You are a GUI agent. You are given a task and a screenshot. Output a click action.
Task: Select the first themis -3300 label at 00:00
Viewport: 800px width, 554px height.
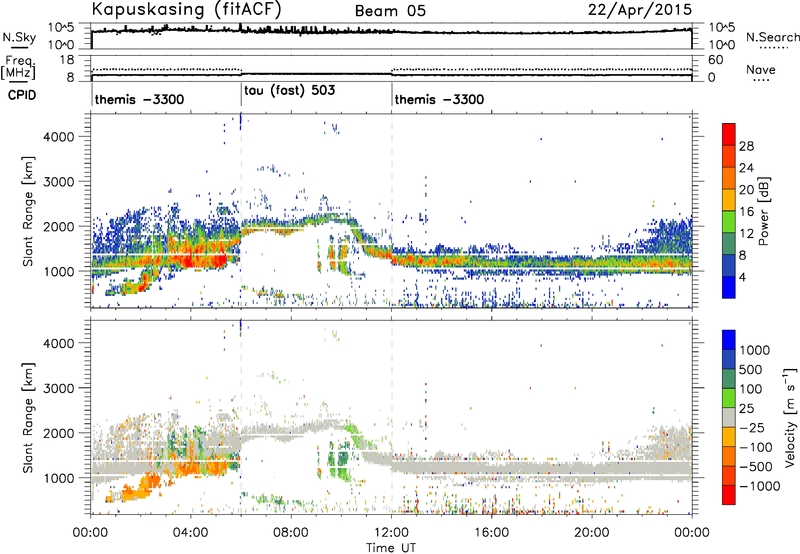139,99
